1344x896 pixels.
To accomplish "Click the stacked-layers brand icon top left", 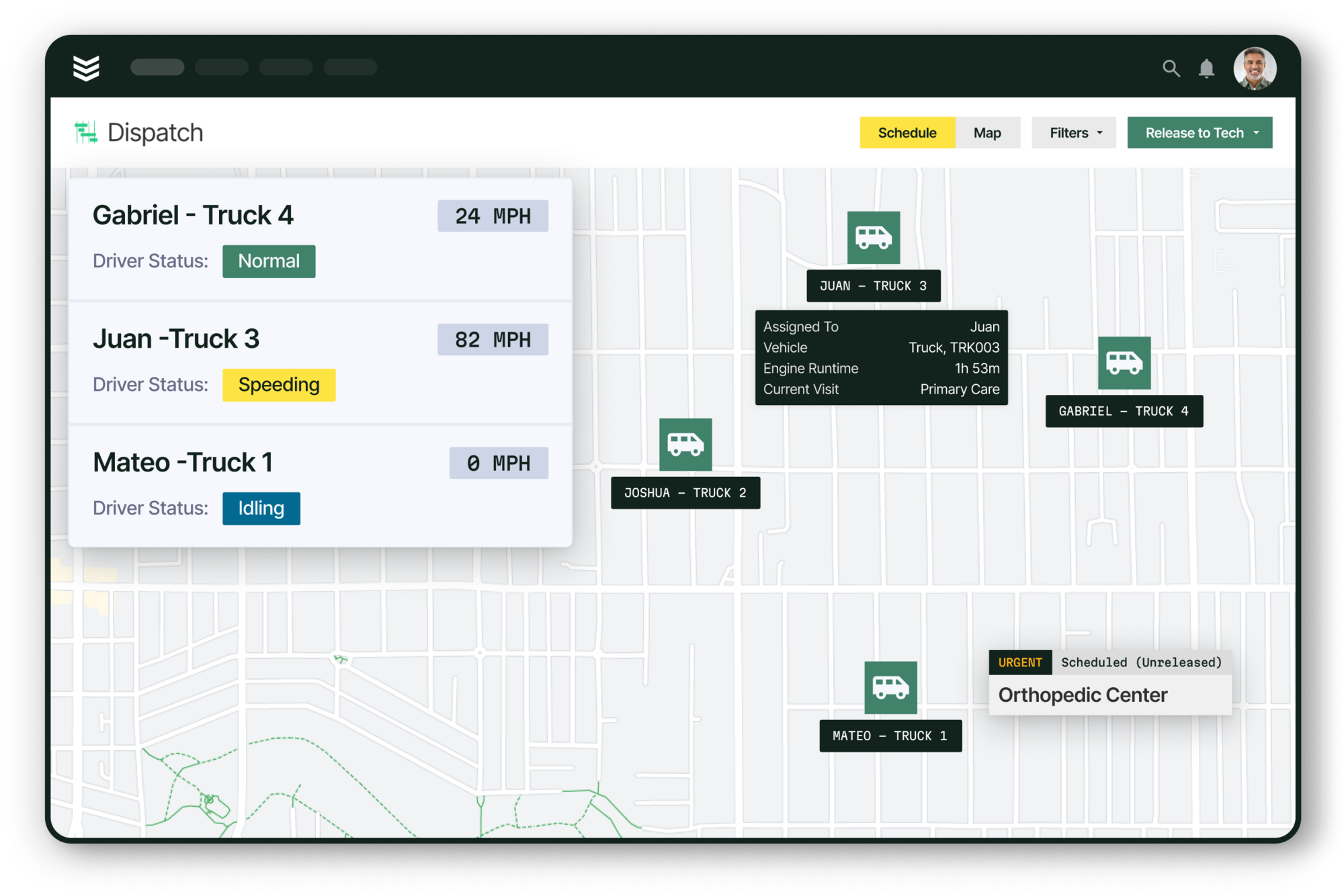I will 87,67.
